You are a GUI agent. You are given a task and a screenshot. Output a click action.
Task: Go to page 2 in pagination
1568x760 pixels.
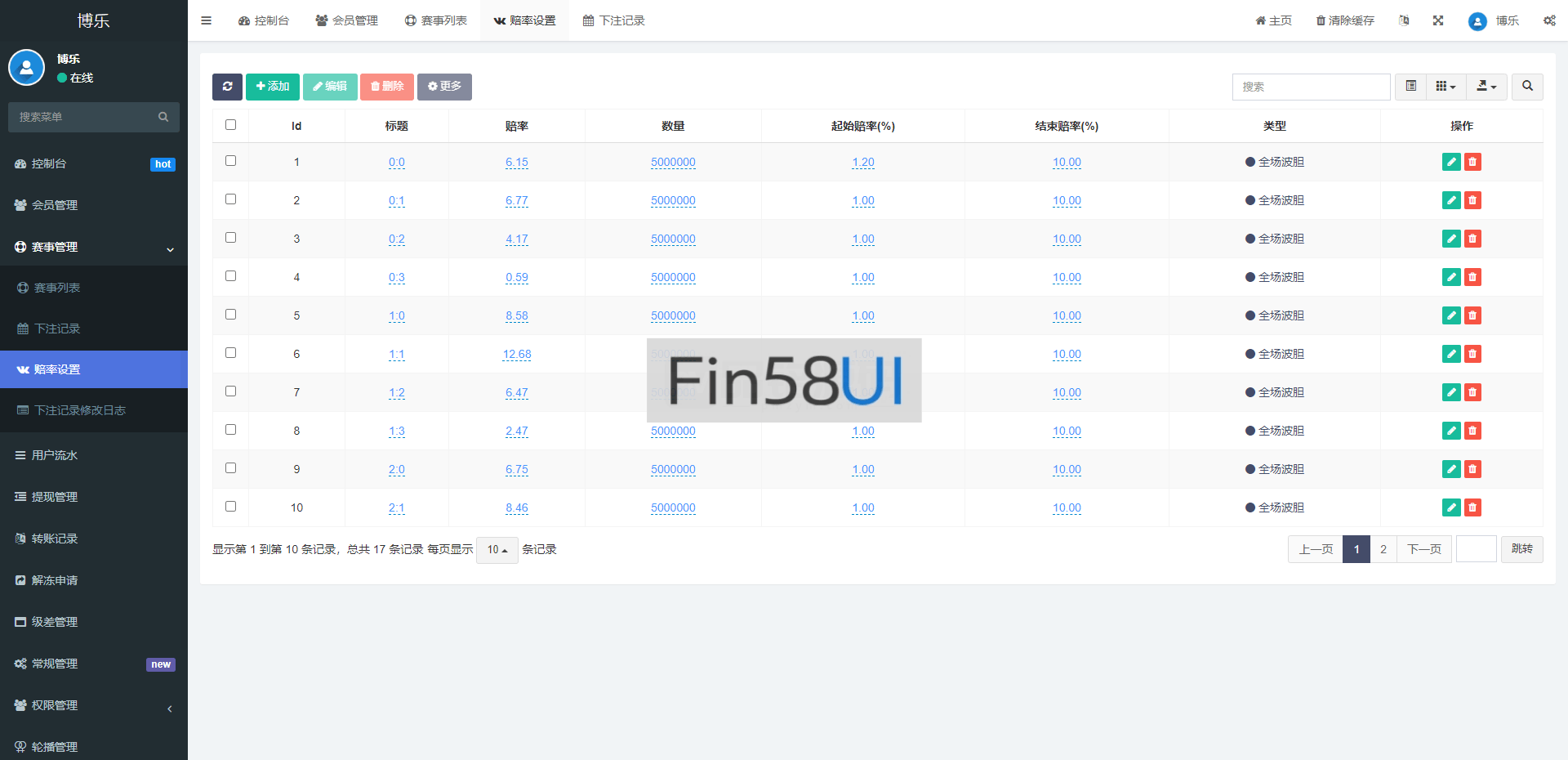point(1383,549)
